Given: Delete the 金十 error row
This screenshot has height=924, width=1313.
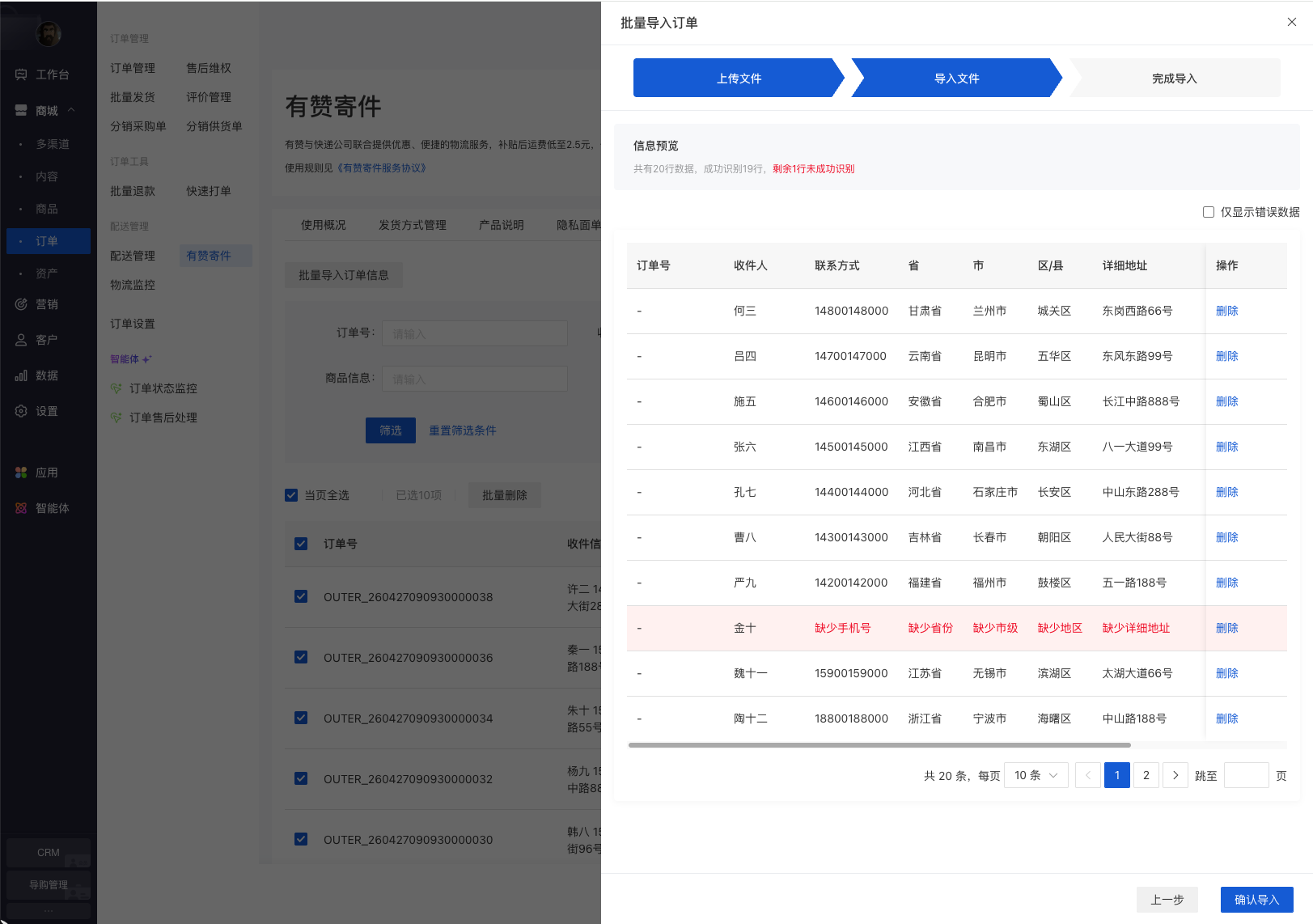Looking at the screenshot, I should 1226,628.
